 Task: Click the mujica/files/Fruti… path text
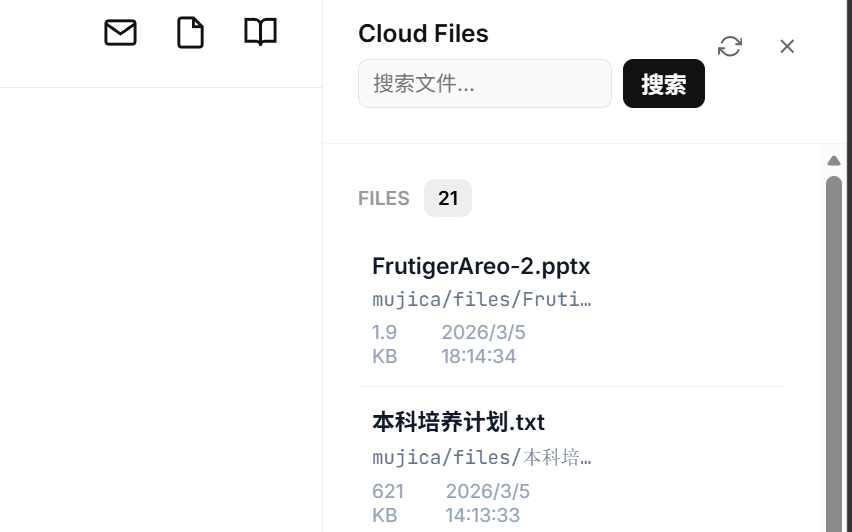(x=482, y=299)
